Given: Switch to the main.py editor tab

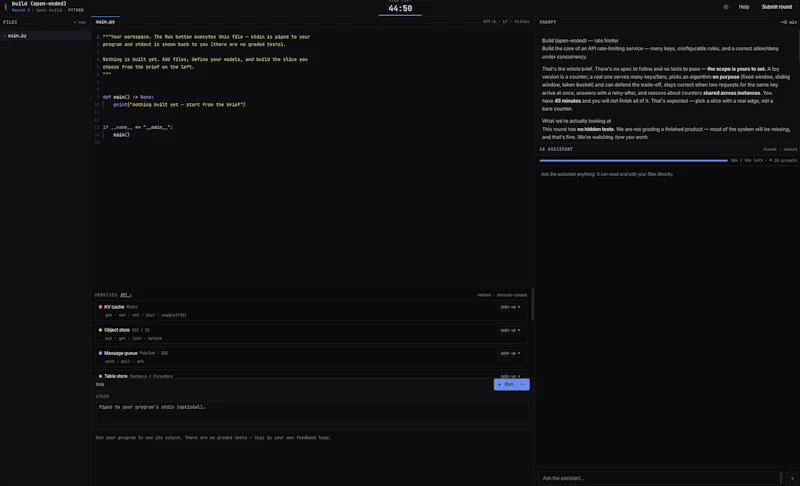Looking at the screenshot, I should click(x=106, y=22).
